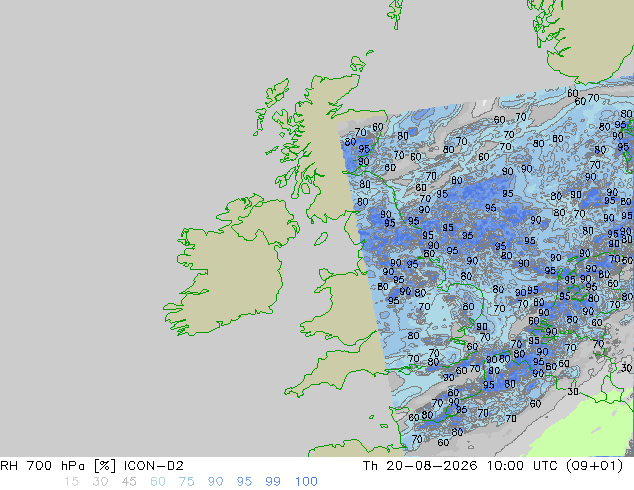Screen dimensions: 634x490
Task: Select the 30 value in the color legend
Action: coord(100,482)
